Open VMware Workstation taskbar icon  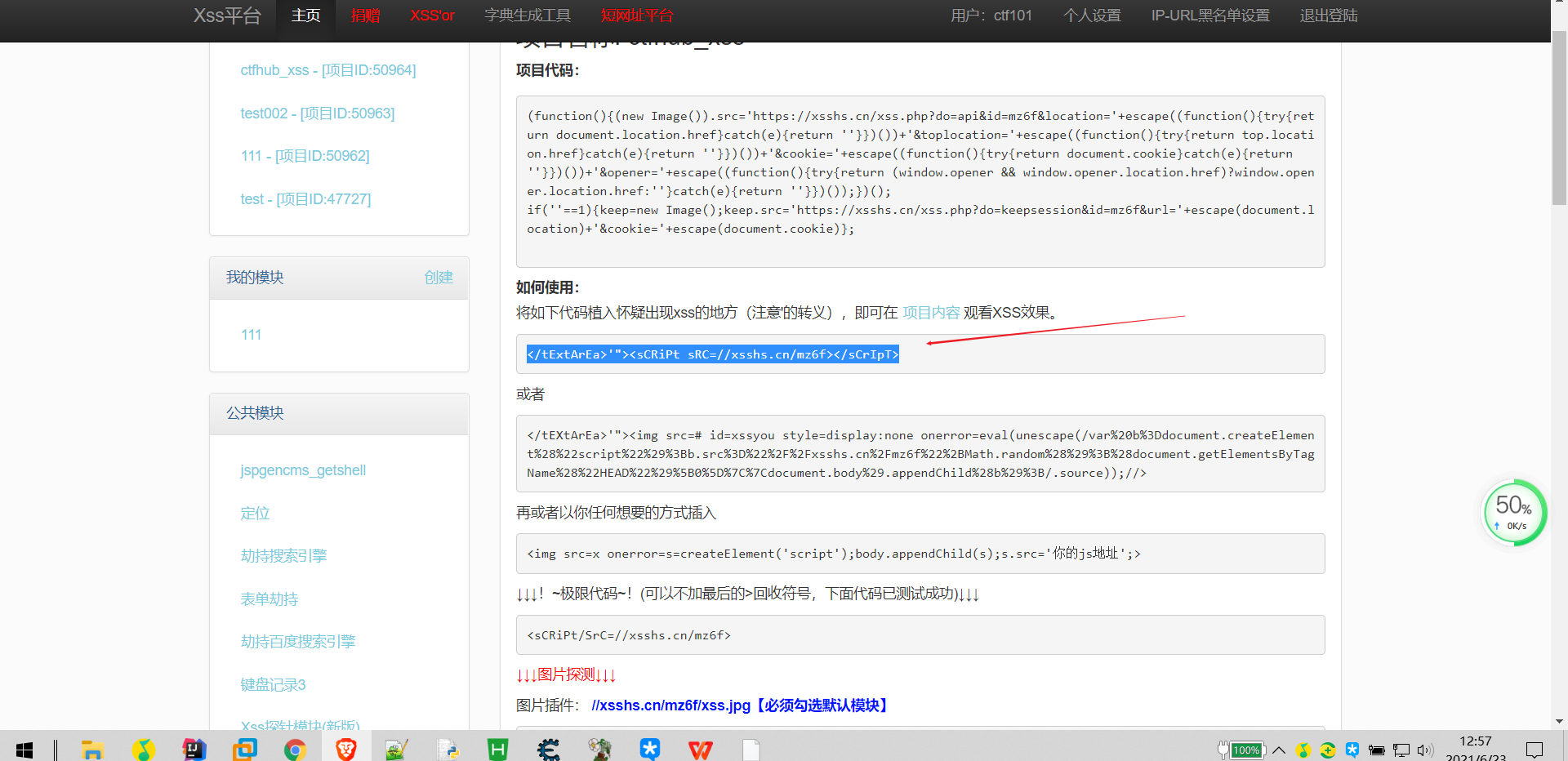[x=244, y=749]
